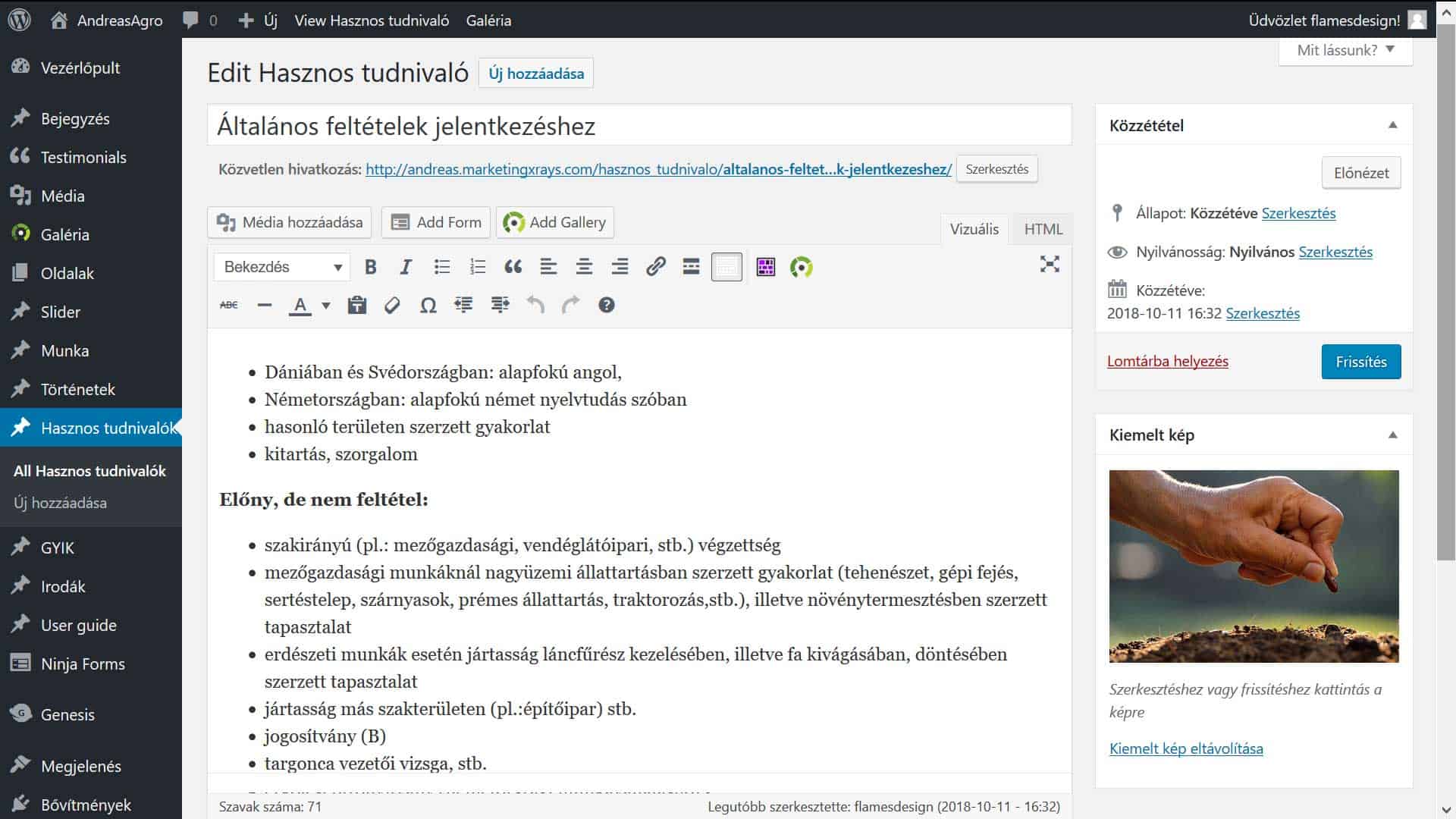Click the text color A button
The image size is (1456, 819).
click(300, 305)
